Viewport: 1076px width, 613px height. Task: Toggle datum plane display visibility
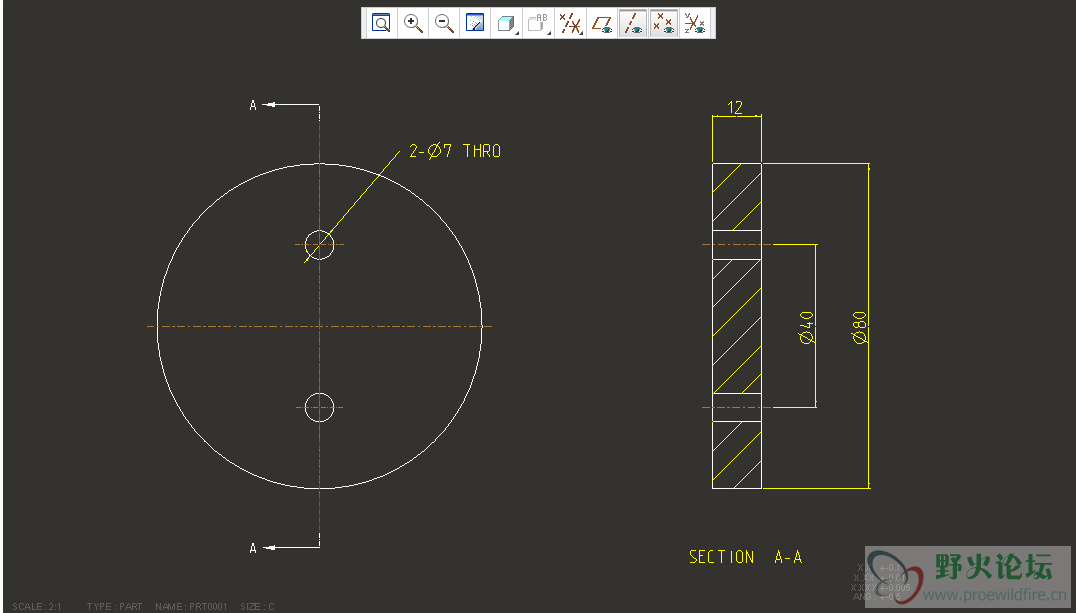602,23
